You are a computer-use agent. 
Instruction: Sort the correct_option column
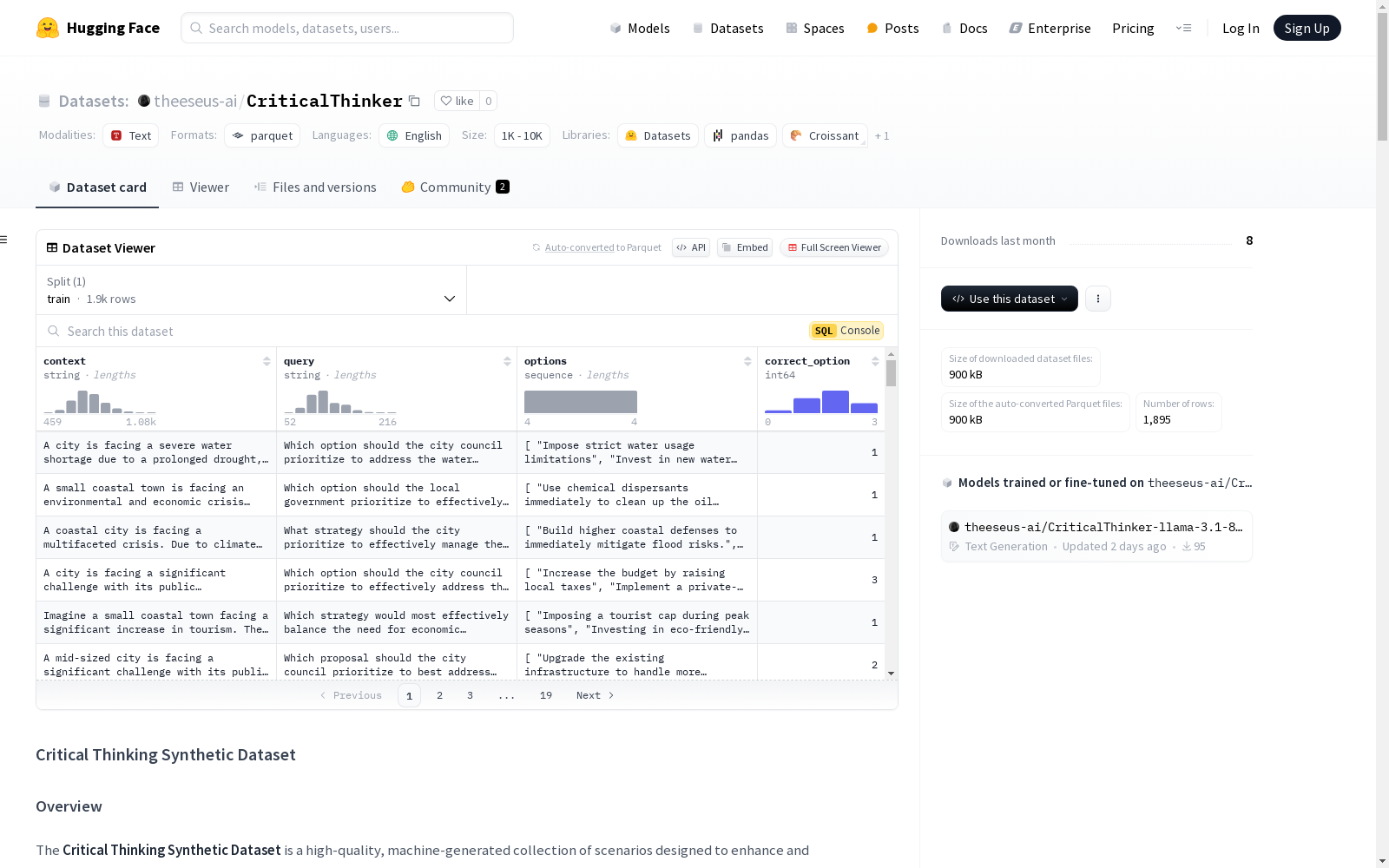(875, 361)
